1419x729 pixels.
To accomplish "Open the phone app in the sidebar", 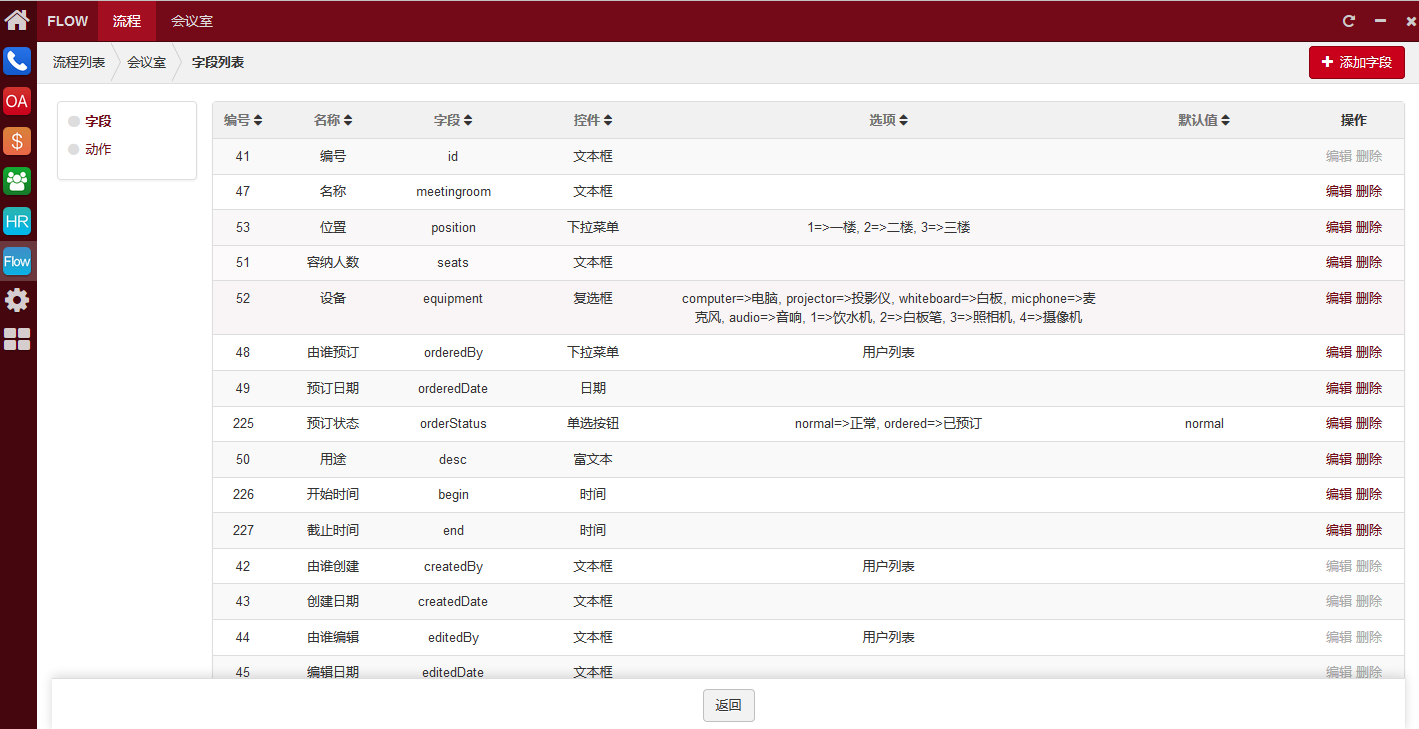I will (17, 61).
